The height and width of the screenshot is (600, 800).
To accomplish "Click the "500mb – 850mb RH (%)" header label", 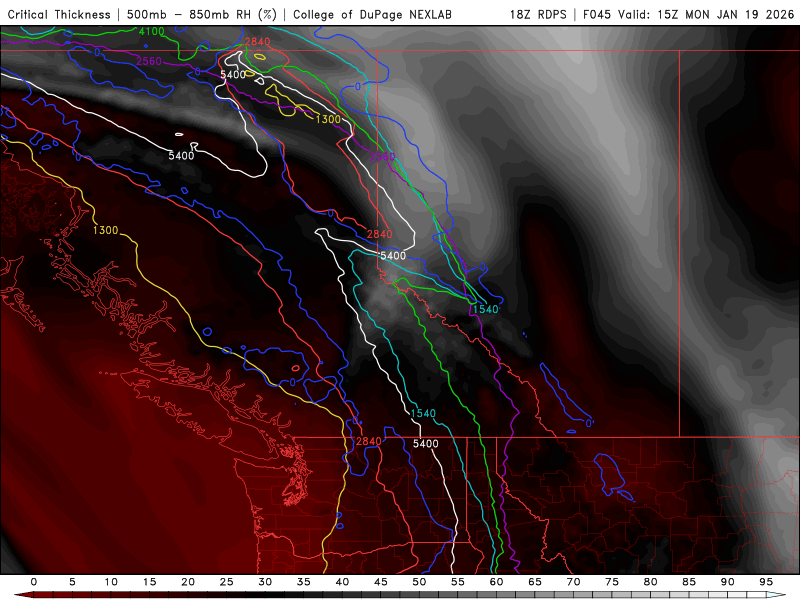I will (x=202, y=15).
